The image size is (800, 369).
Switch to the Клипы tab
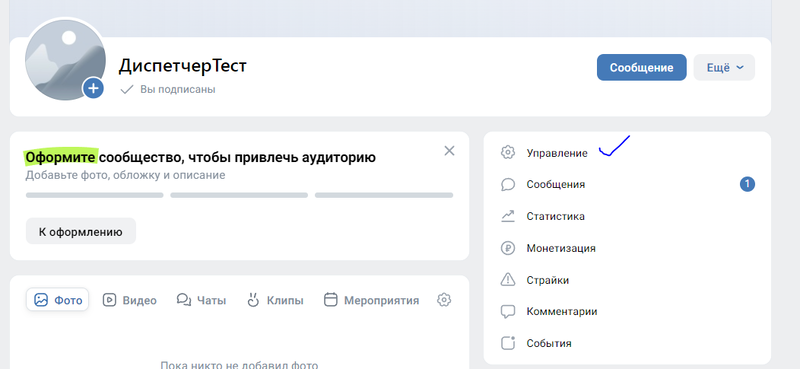[x=275, y=300]
